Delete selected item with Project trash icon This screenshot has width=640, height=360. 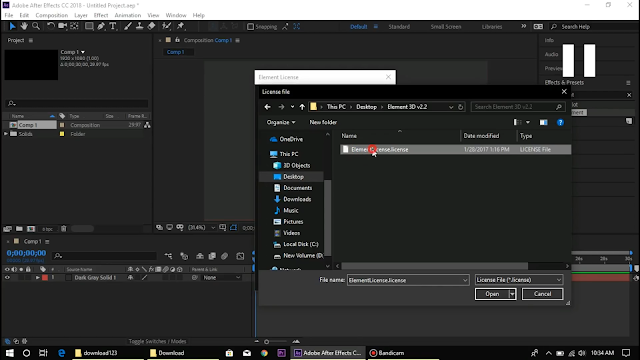point(64,229)
